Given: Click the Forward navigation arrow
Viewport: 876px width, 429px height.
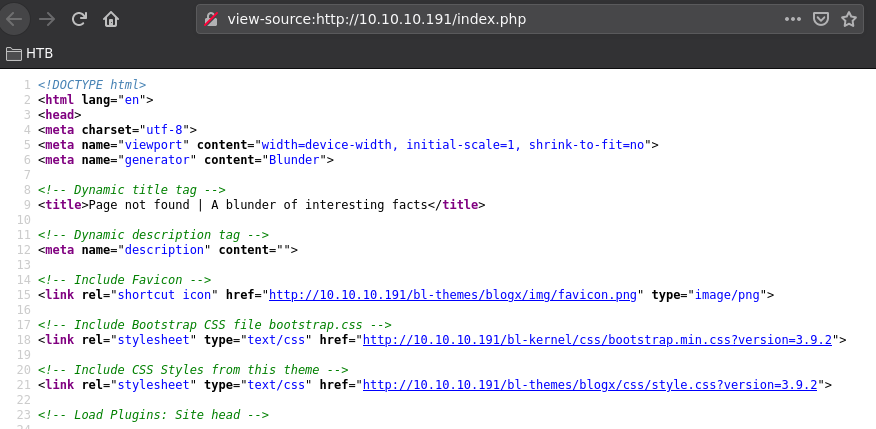Looking at the screenshot, I should (46, 19).
